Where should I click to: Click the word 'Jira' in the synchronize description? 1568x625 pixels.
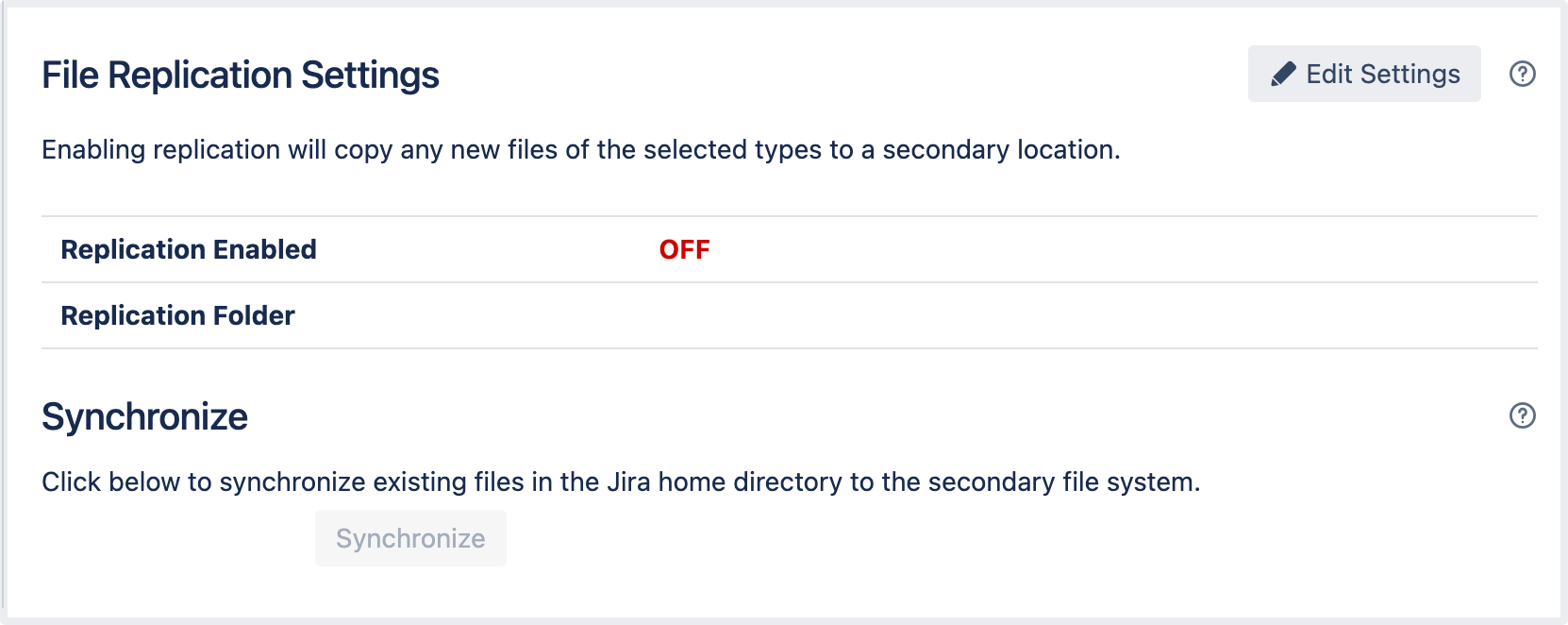(x=627, y=481)
